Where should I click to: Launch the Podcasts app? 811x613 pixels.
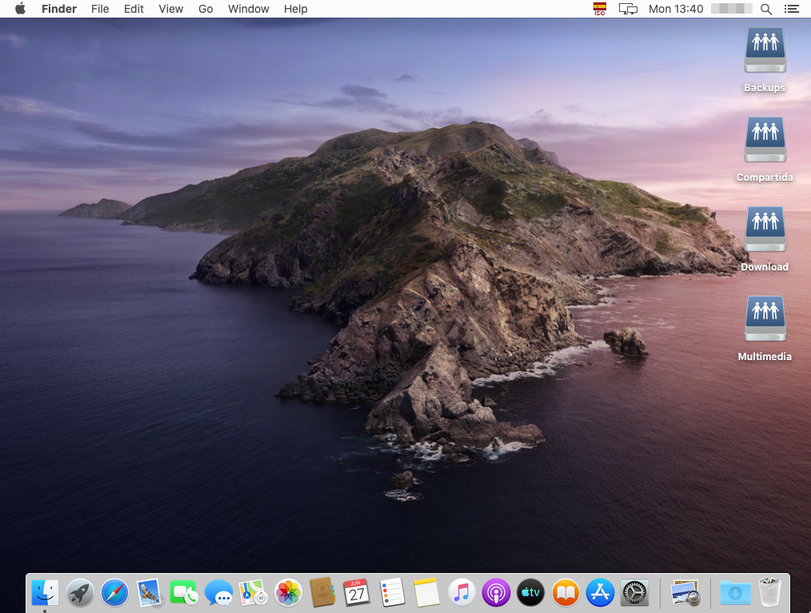pyautogui.click(x=496, y=593)
